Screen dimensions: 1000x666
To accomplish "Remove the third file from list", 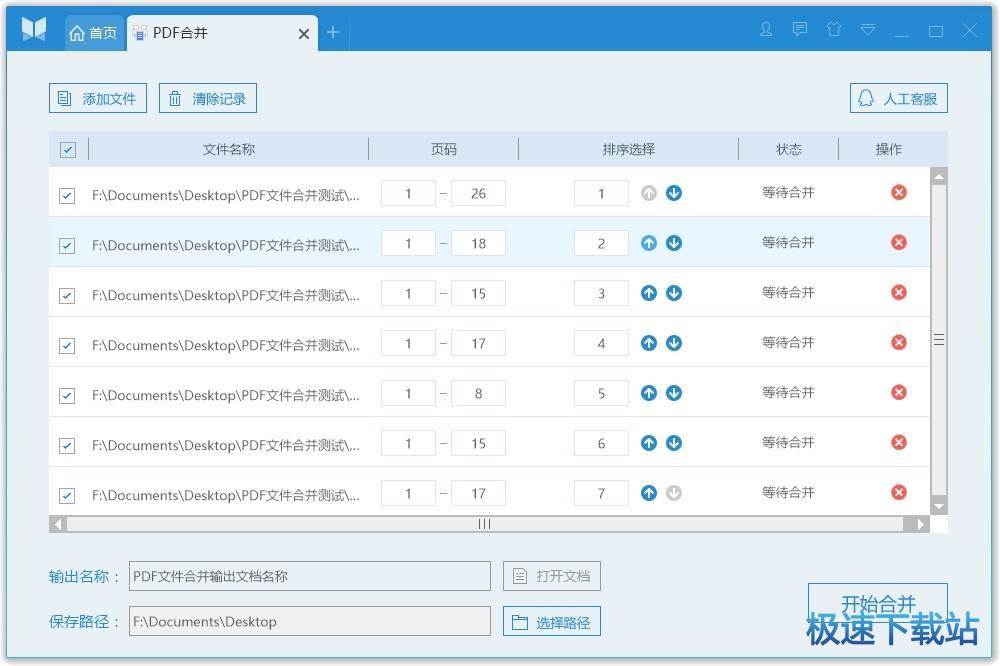I will coord(899,293).
